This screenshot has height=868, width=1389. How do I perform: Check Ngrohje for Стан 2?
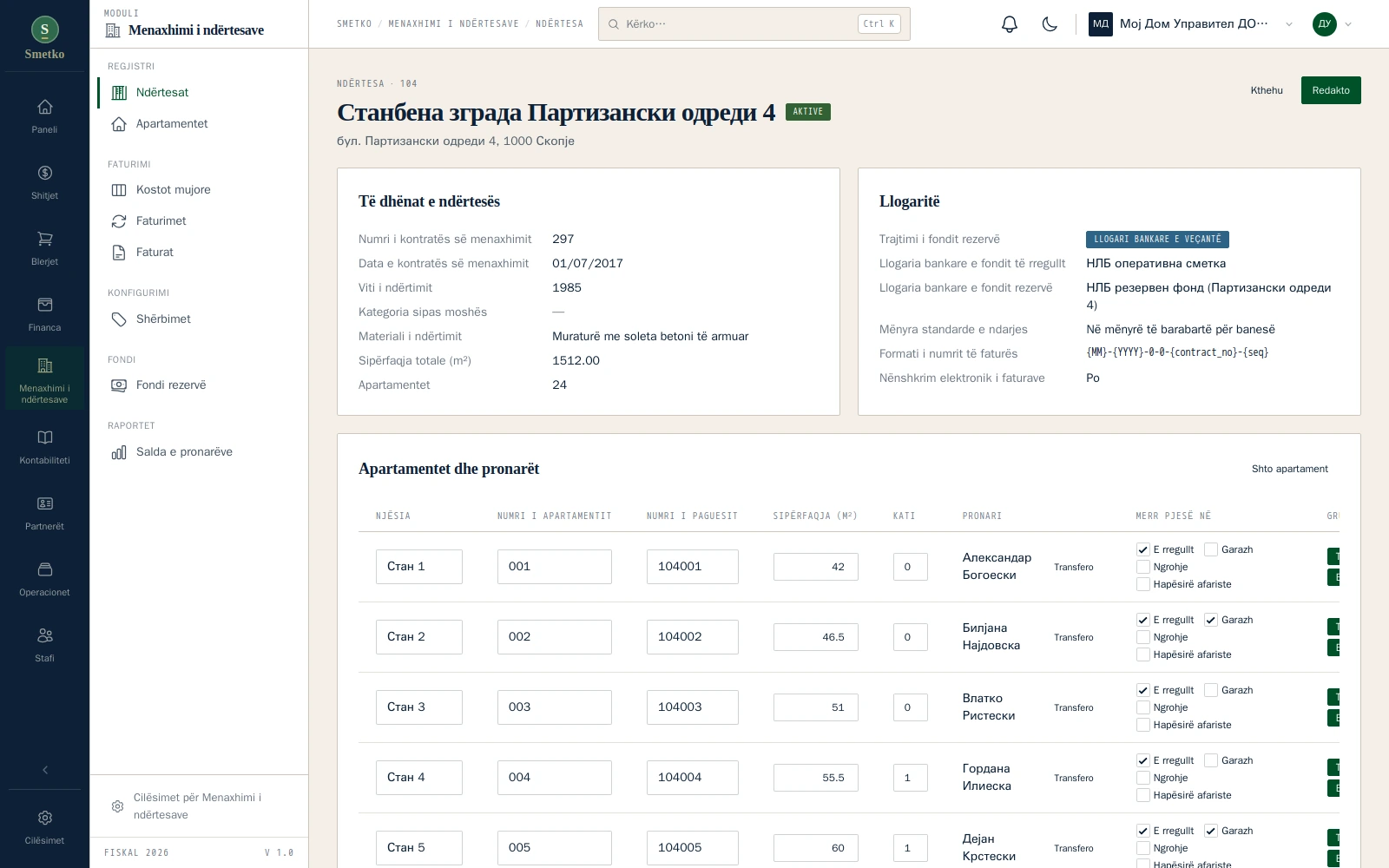pos(1142,637)
